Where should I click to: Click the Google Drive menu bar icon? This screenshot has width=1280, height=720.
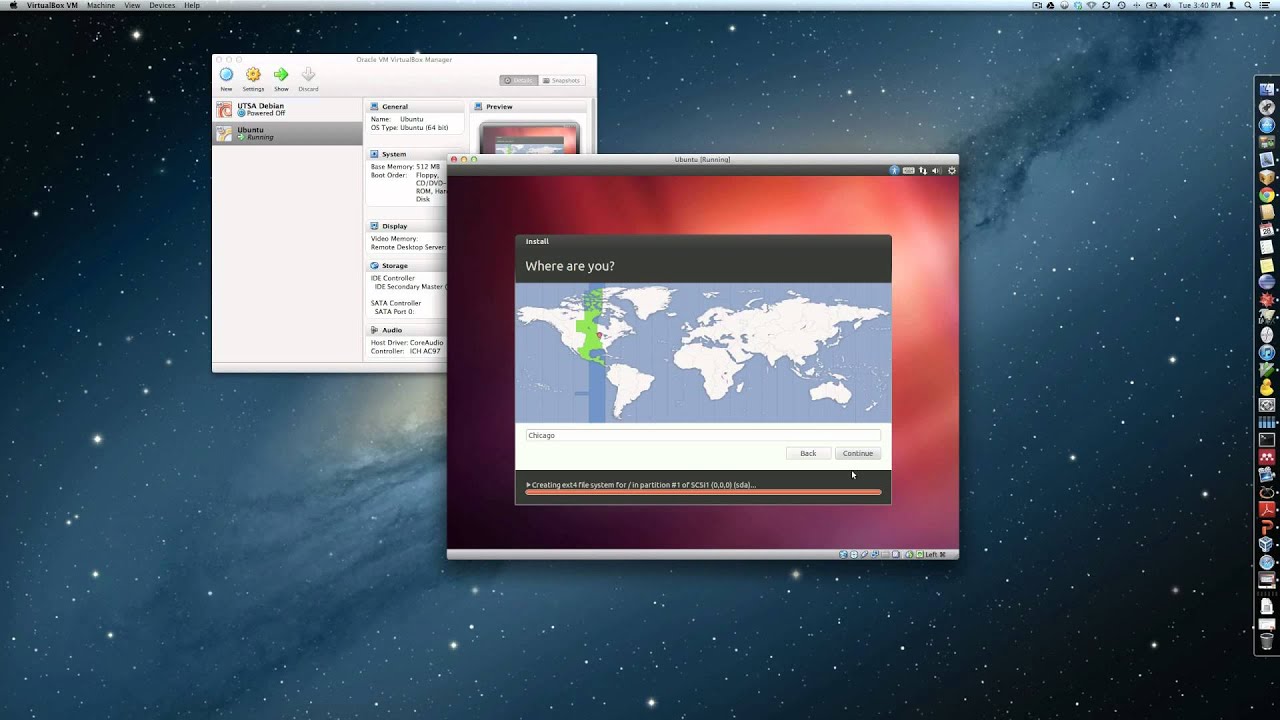1050,5
